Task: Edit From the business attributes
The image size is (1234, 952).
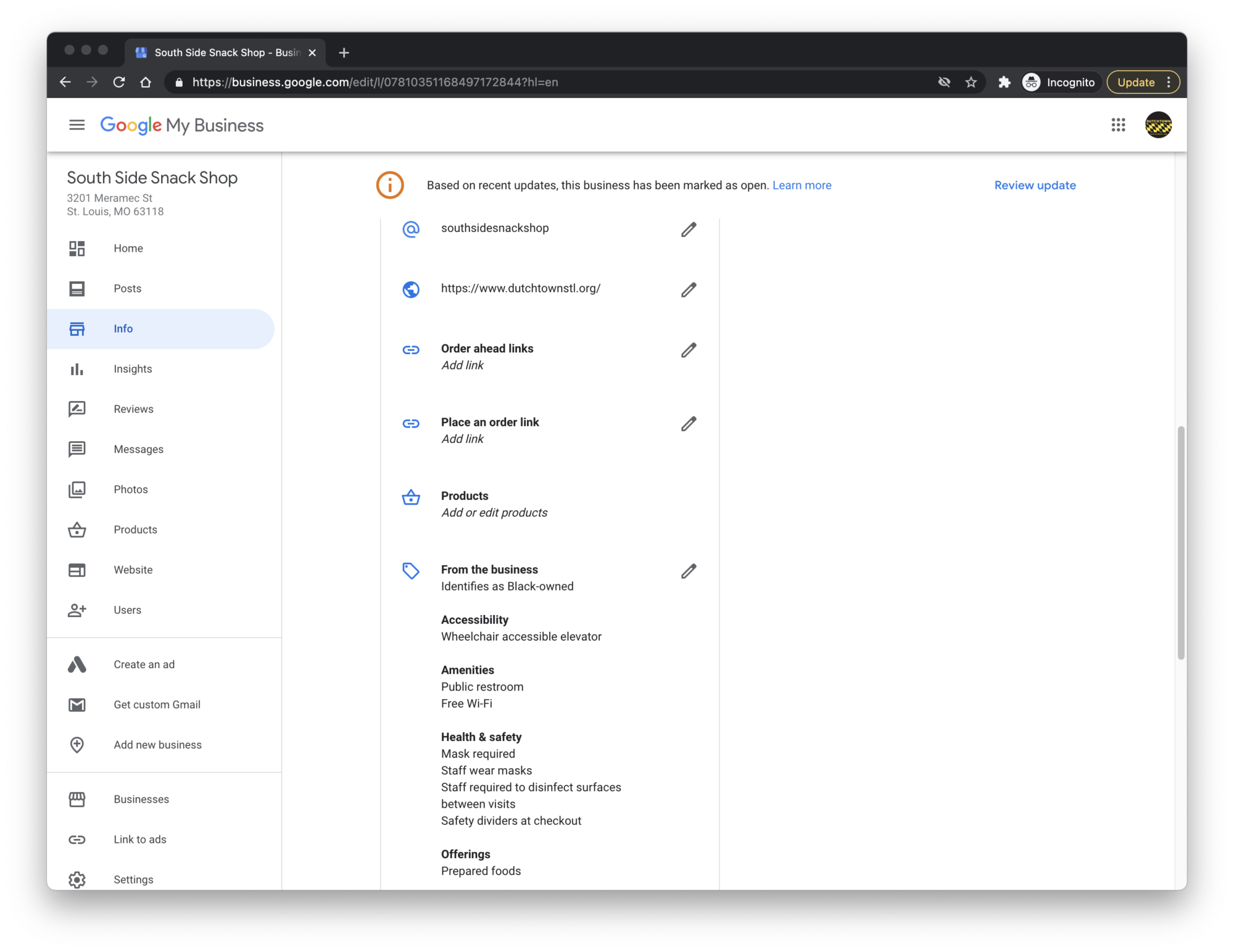Action: tap(689, 571)
